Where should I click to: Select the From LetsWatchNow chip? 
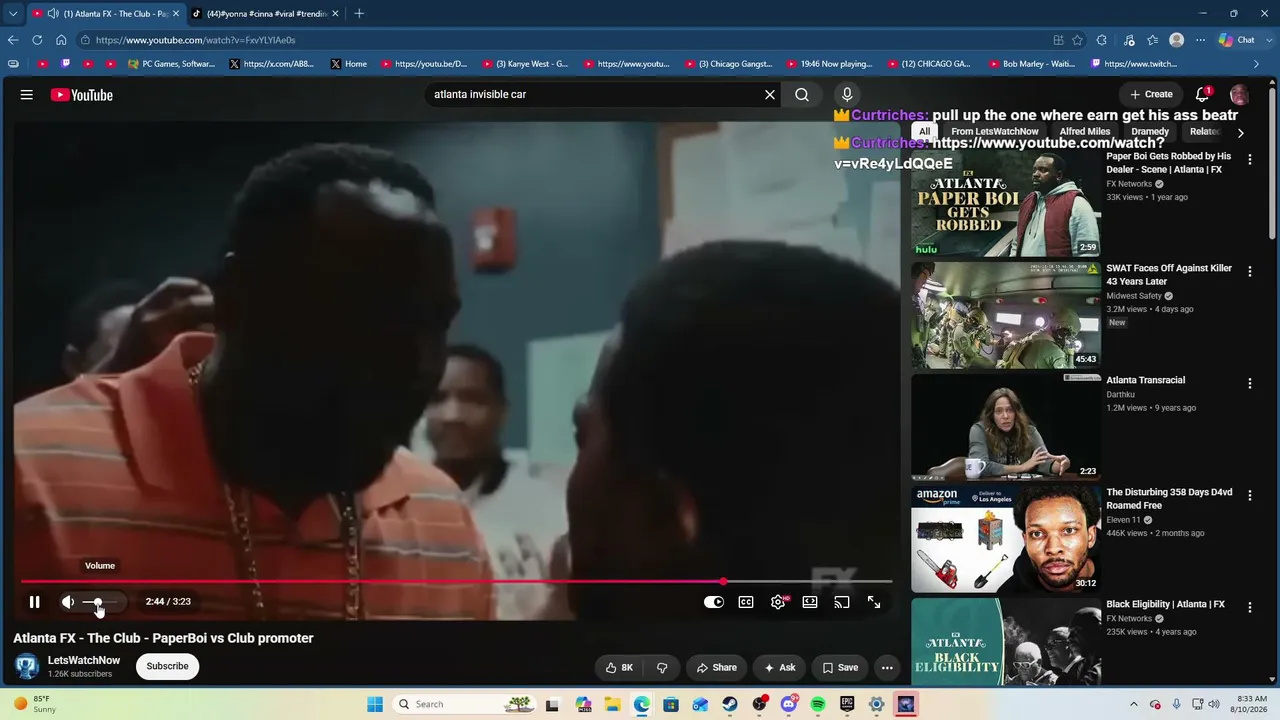tap(994, 132)
